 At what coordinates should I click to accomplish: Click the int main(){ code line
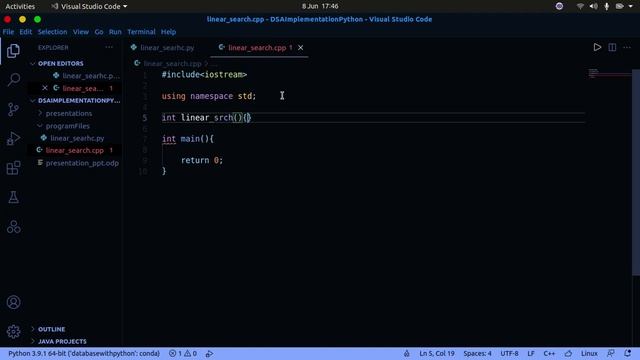tap(188, 139)
